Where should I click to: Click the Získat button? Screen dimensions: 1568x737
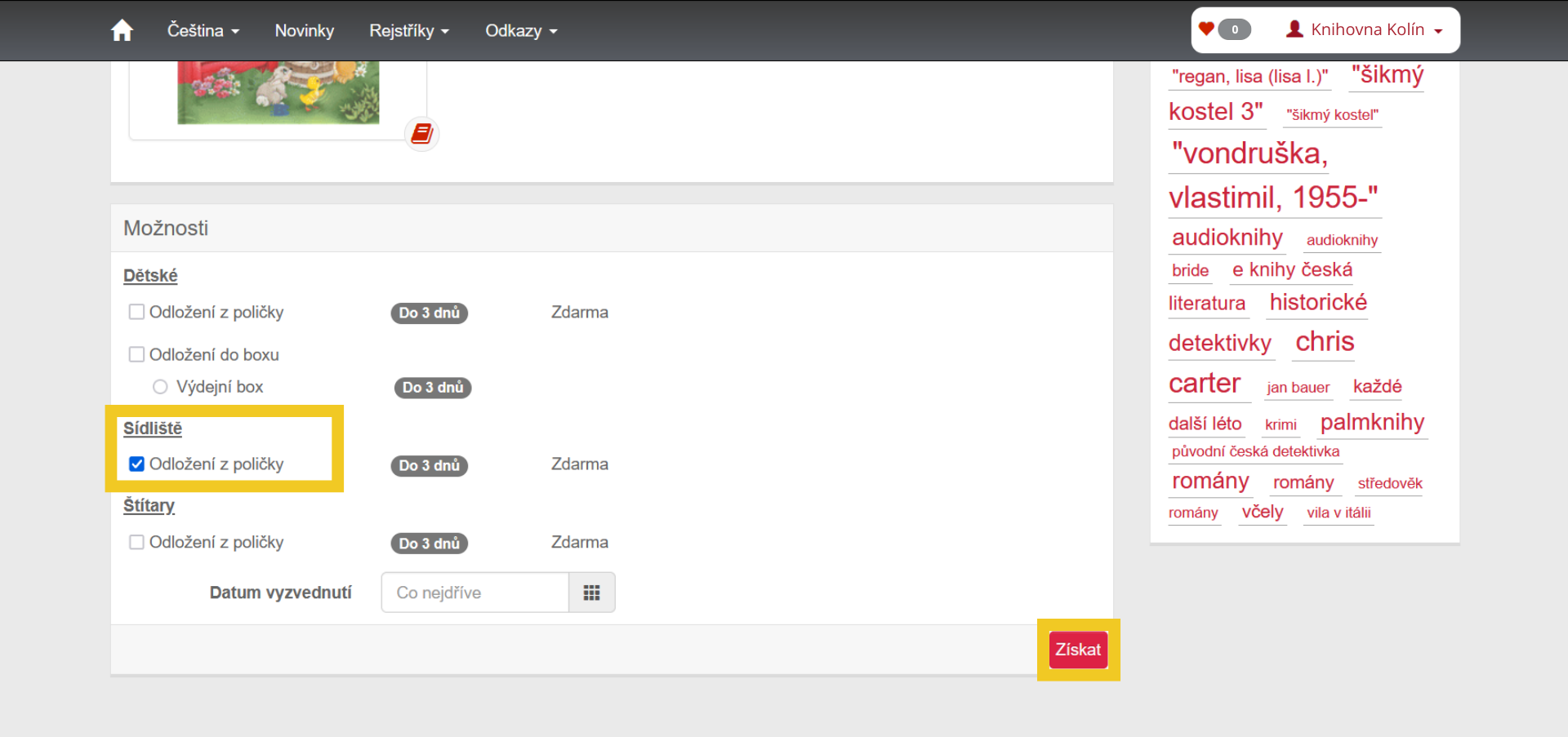(x=1078, y=650)
